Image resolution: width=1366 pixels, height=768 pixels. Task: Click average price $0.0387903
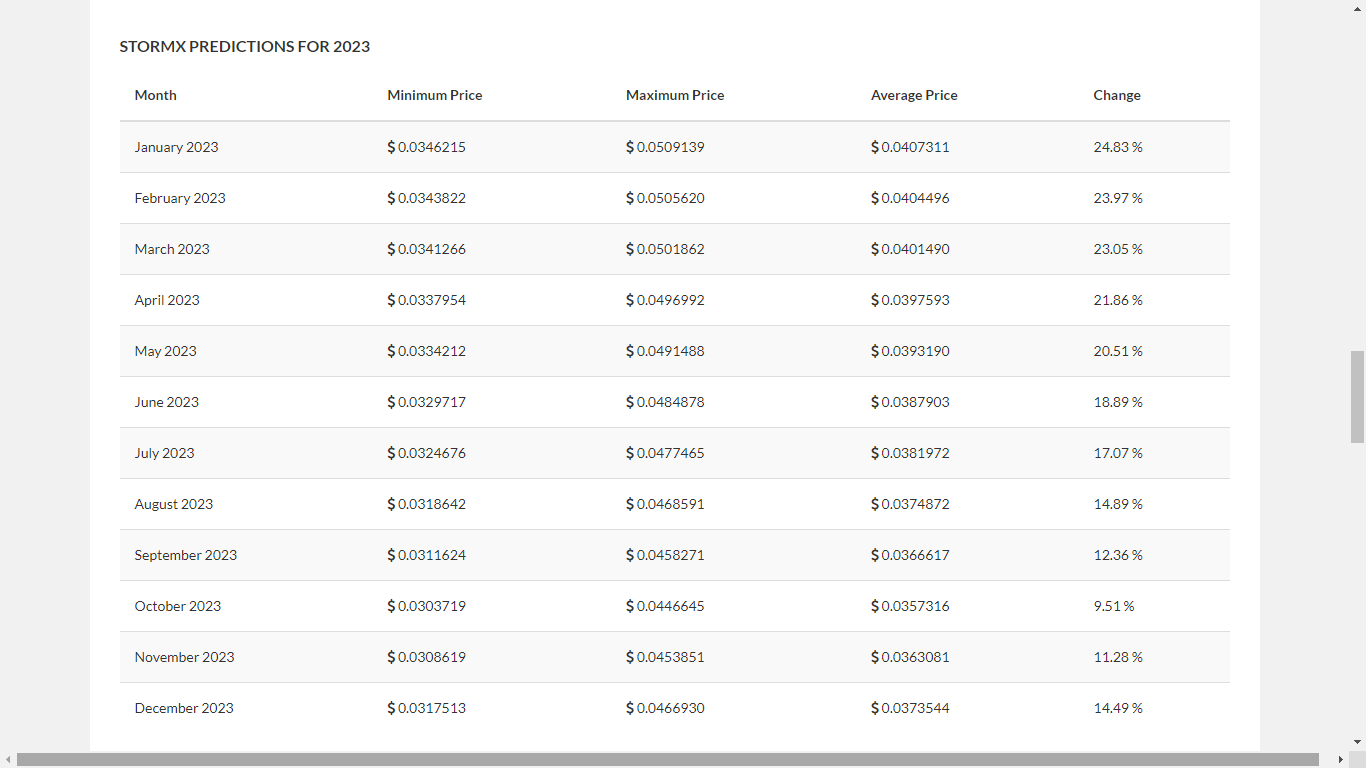911,402
